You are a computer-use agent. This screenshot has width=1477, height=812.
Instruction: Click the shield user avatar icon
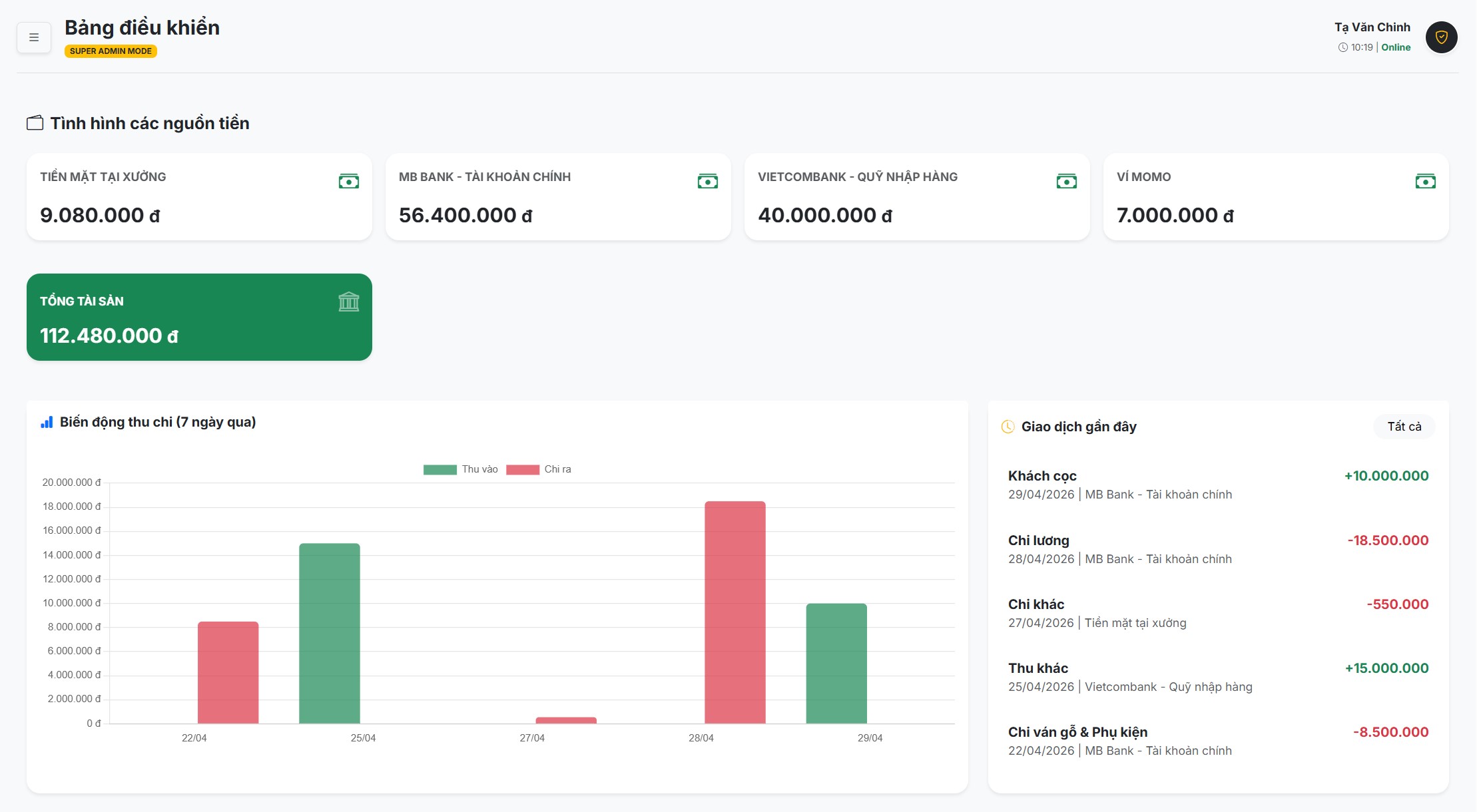point(1441,37)
